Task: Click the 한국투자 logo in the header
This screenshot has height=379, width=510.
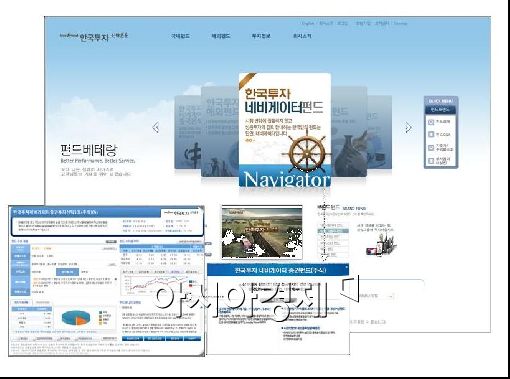Action: pyautogui.click(x=94, y=37)
